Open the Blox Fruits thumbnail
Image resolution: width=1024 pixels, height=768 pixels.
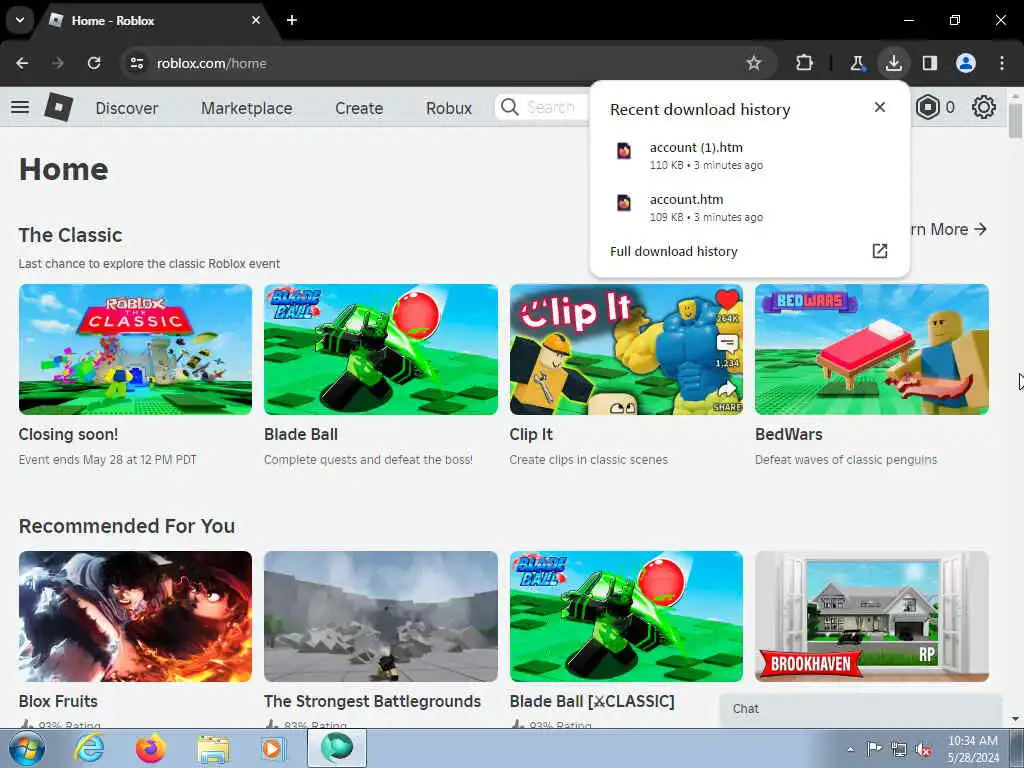(x=135, y=616)
